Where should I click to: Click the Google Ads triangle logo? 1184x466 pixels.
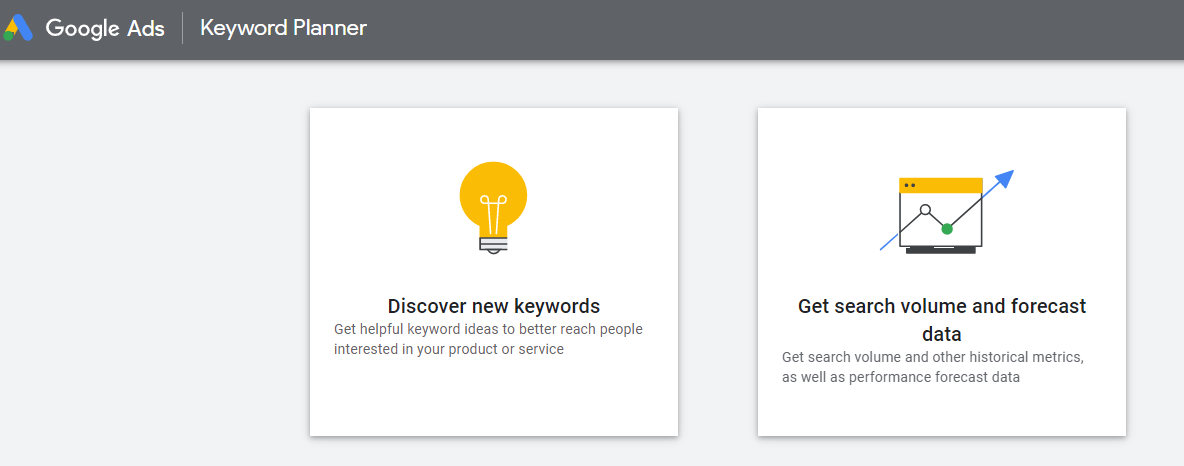point(18,28)
